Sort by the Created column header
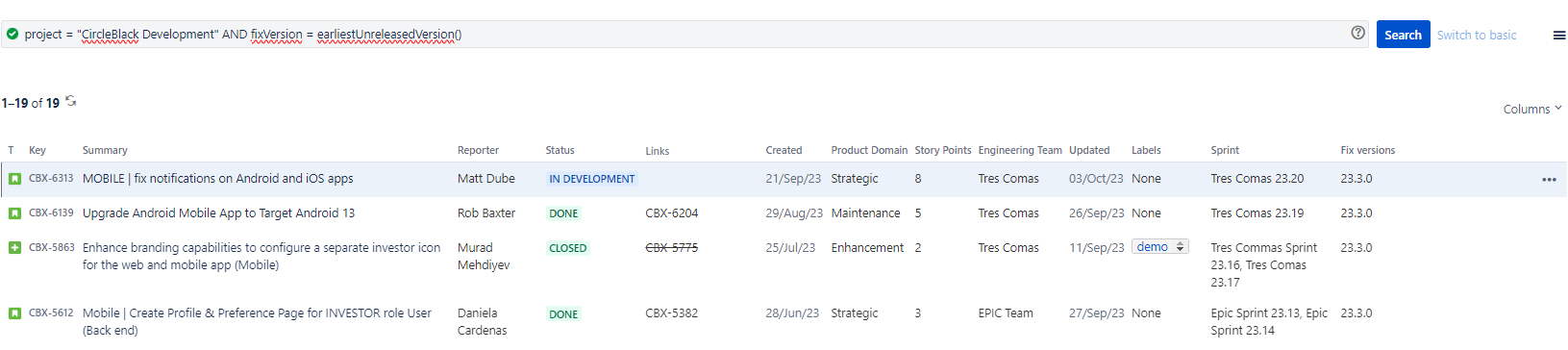 784,150
